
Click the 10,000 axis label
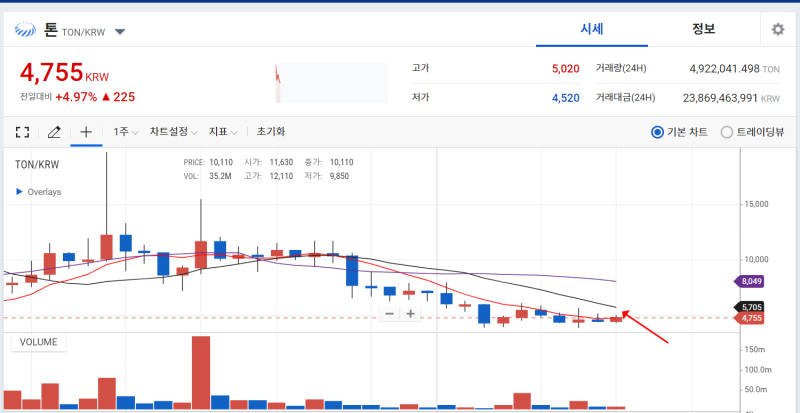point(755,259)
